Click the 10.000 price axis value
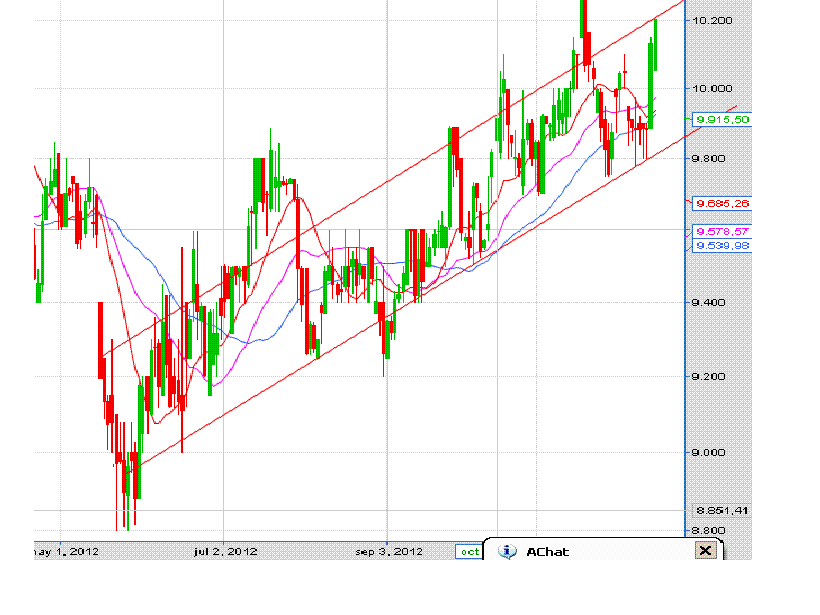820x615 pixels. [712, 88]
